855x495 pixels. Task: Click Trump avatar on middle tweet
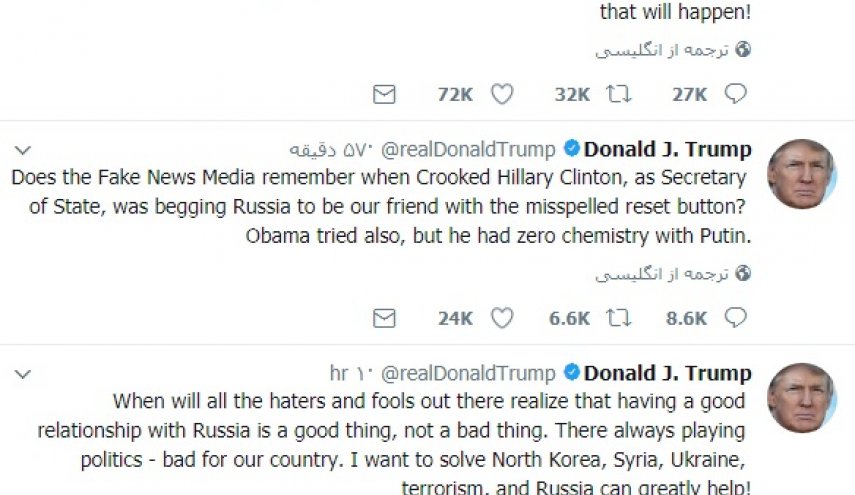[801, 174]
